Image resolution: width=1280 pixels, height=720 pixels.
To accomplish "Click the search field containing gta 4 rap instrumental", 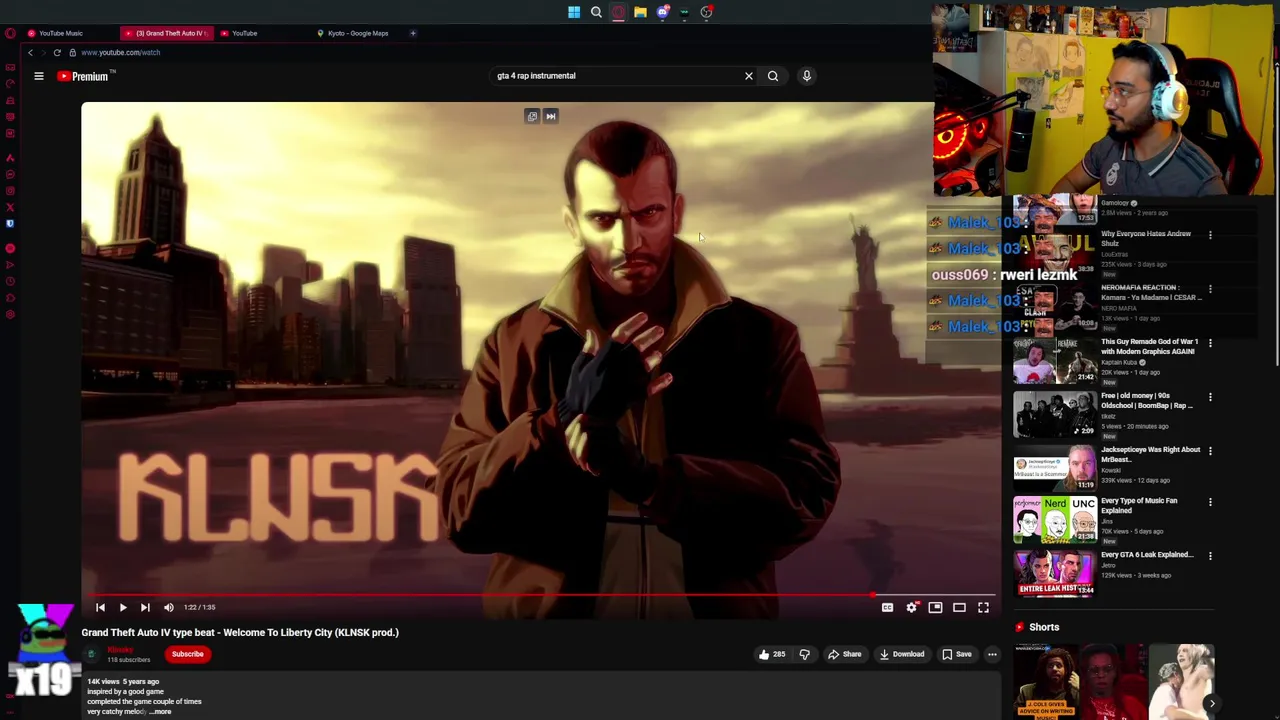I will coord(615,76).
